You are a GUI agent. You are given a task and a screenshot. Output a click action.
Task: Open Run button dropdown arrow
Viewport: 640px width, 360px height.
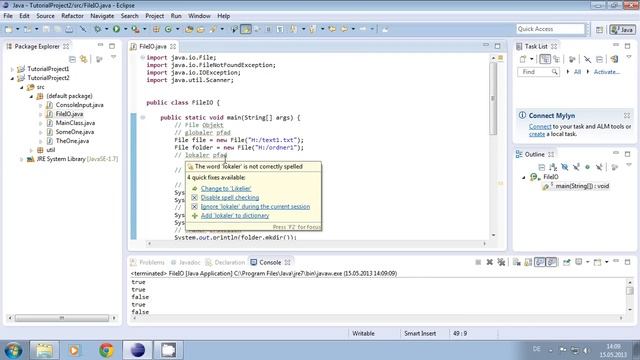click(x=125, y=29)
